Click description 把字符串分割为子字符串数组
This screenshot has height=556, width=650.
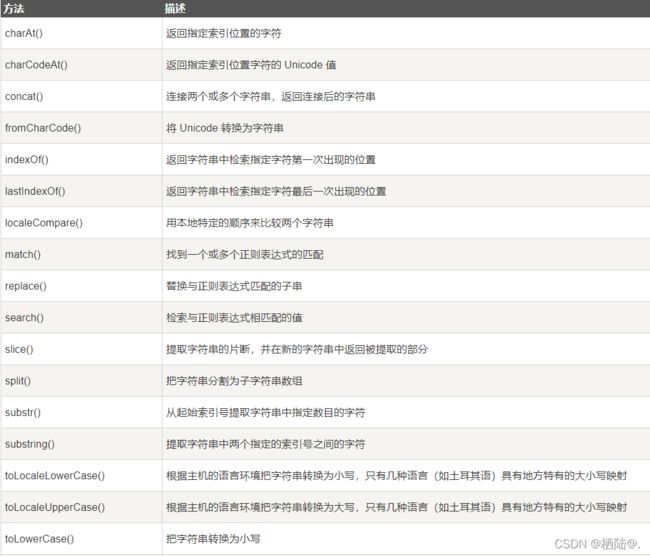coord(234,381)
